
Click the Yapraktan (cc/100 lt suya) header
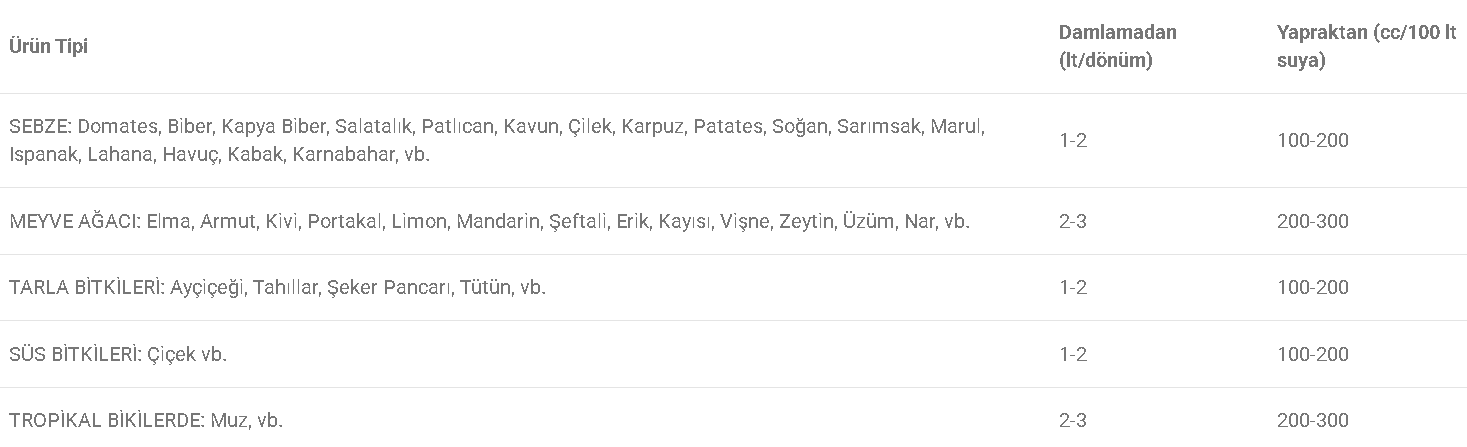(x=1366, y=46)
